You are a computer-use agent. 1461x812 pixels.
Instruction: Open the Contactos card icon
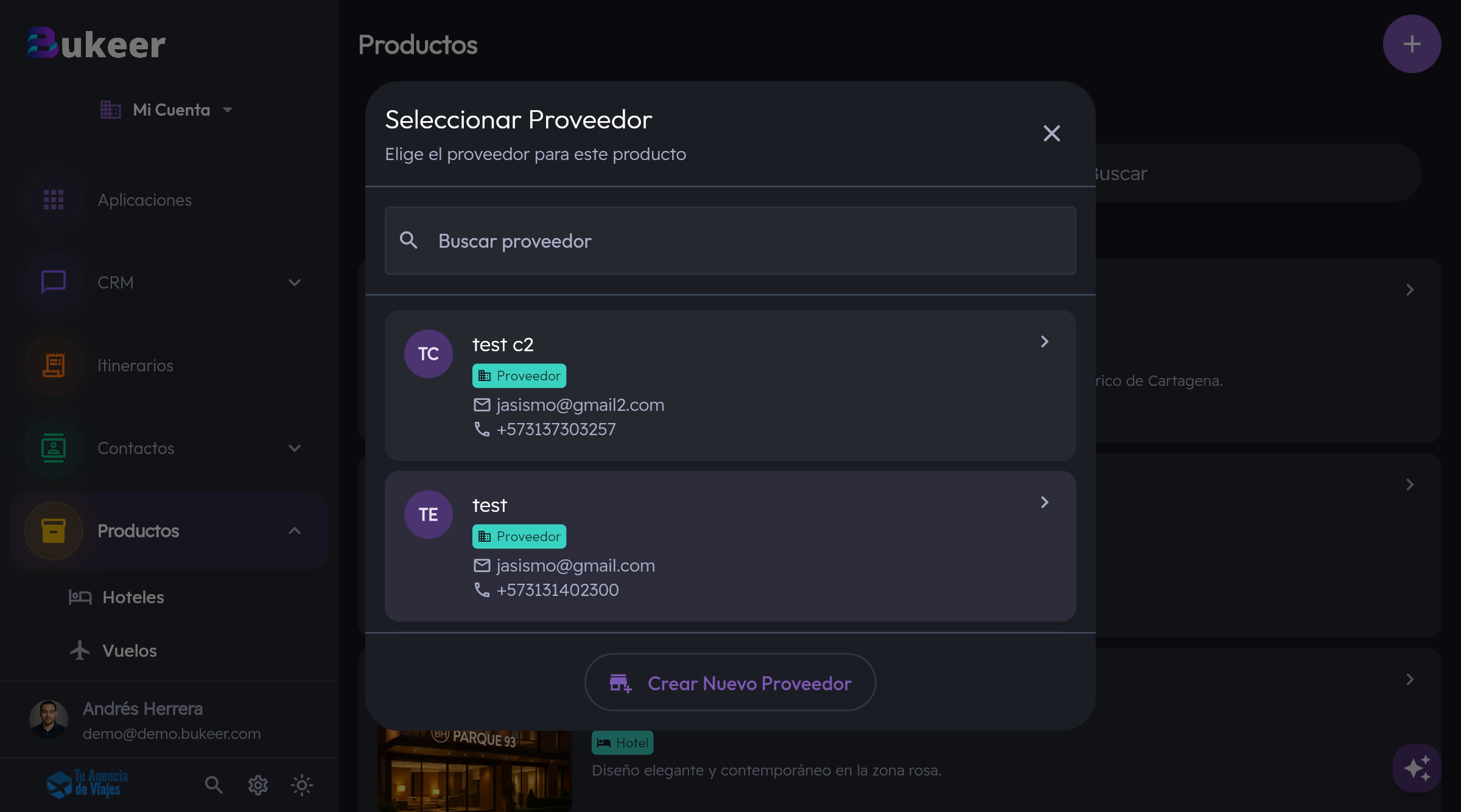[54, 448]
